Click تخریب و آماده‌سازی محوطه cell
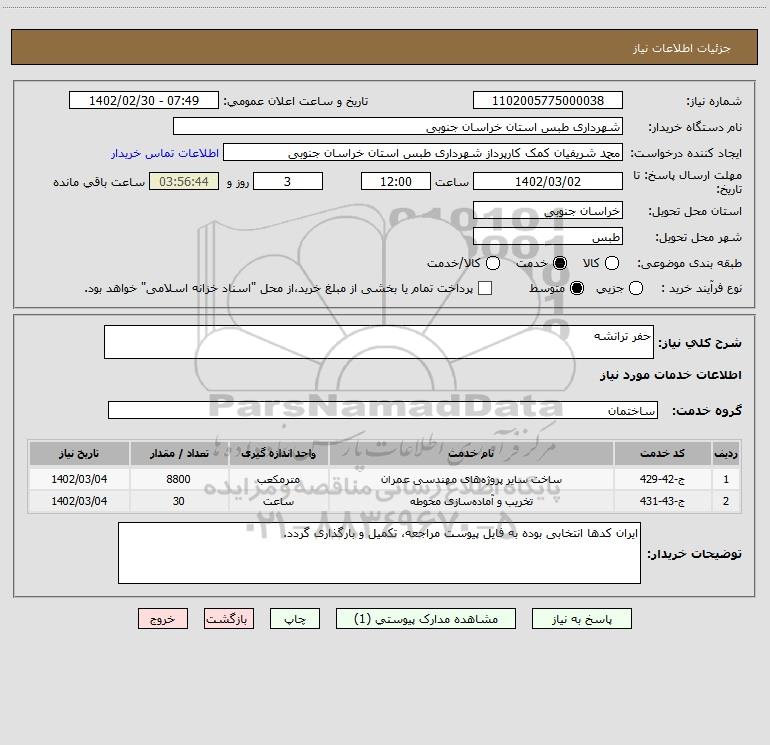 coord(471,501)
